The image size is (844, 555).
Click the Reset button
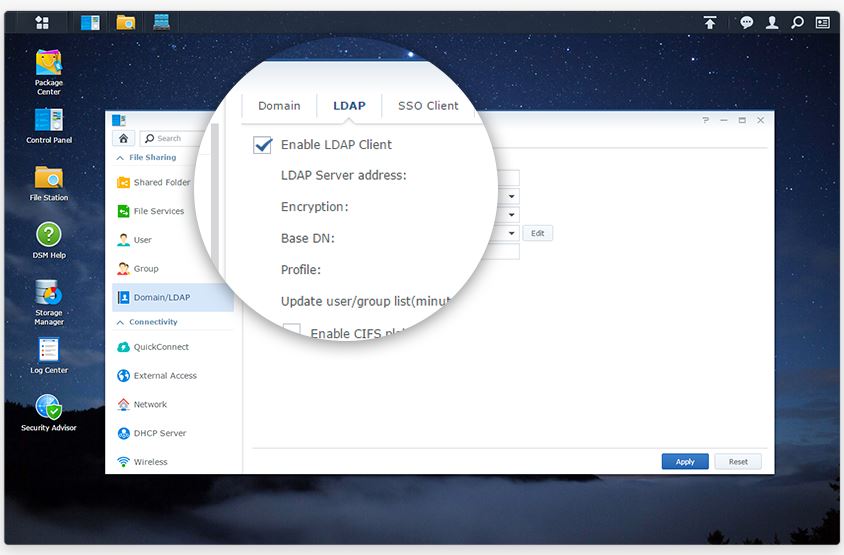click(738, 462)
